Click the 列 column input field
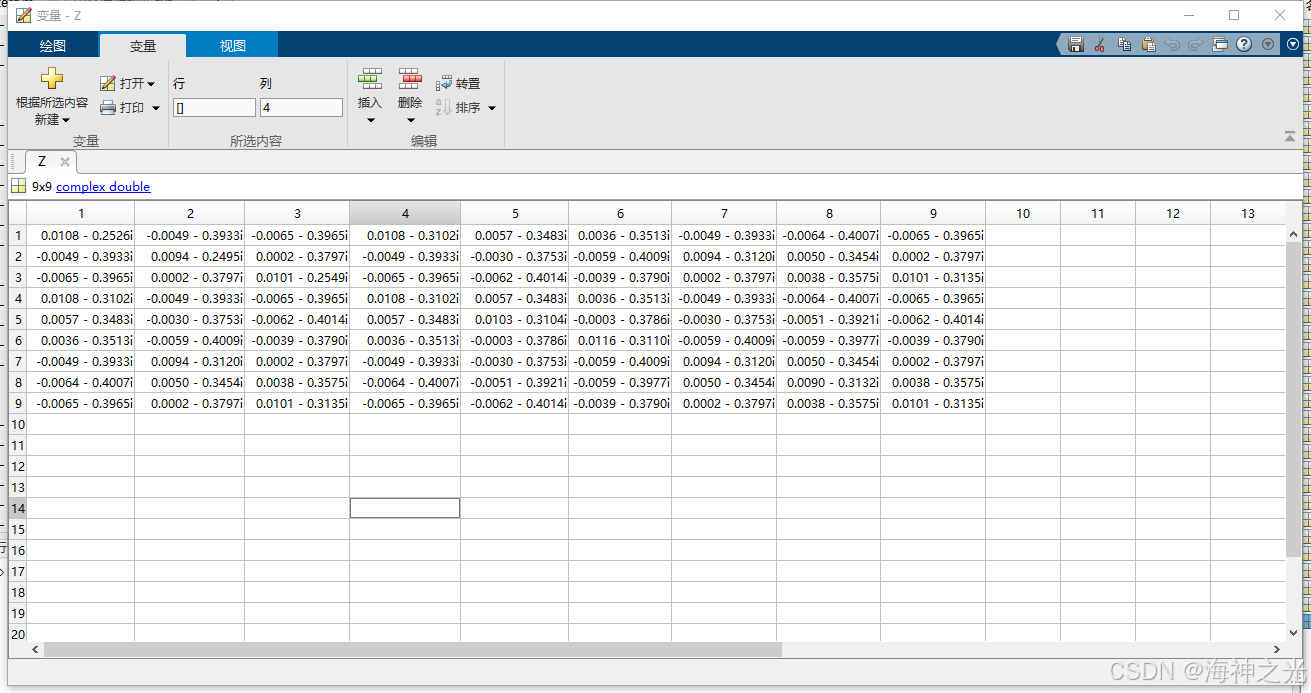The width and height of the screenshot is (1311, 693). pyautogui.click(x=301, y=108)
